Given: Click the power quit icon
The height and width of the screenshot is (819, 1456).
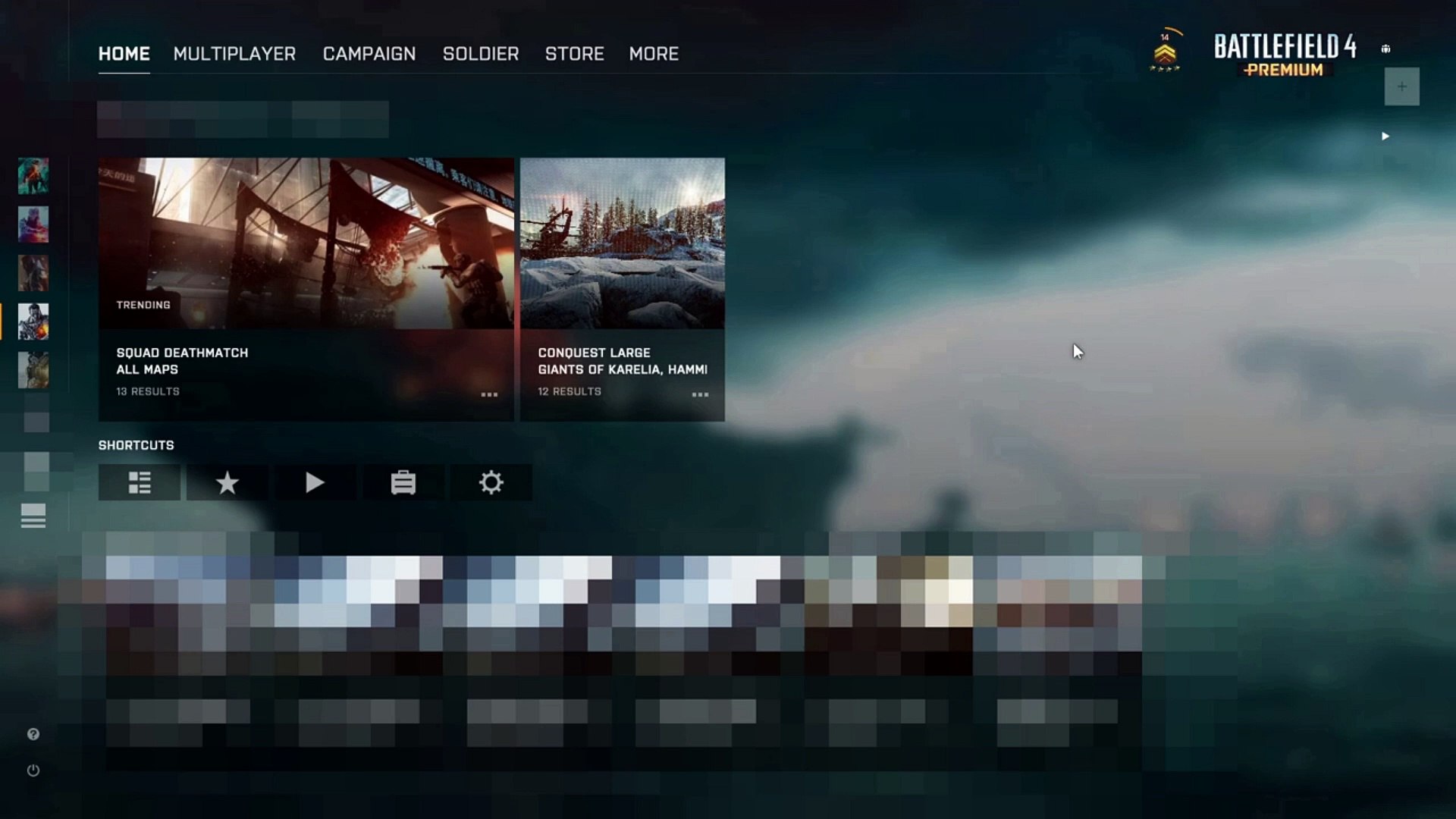Looking at the screenshot, I should pos(33,770).
